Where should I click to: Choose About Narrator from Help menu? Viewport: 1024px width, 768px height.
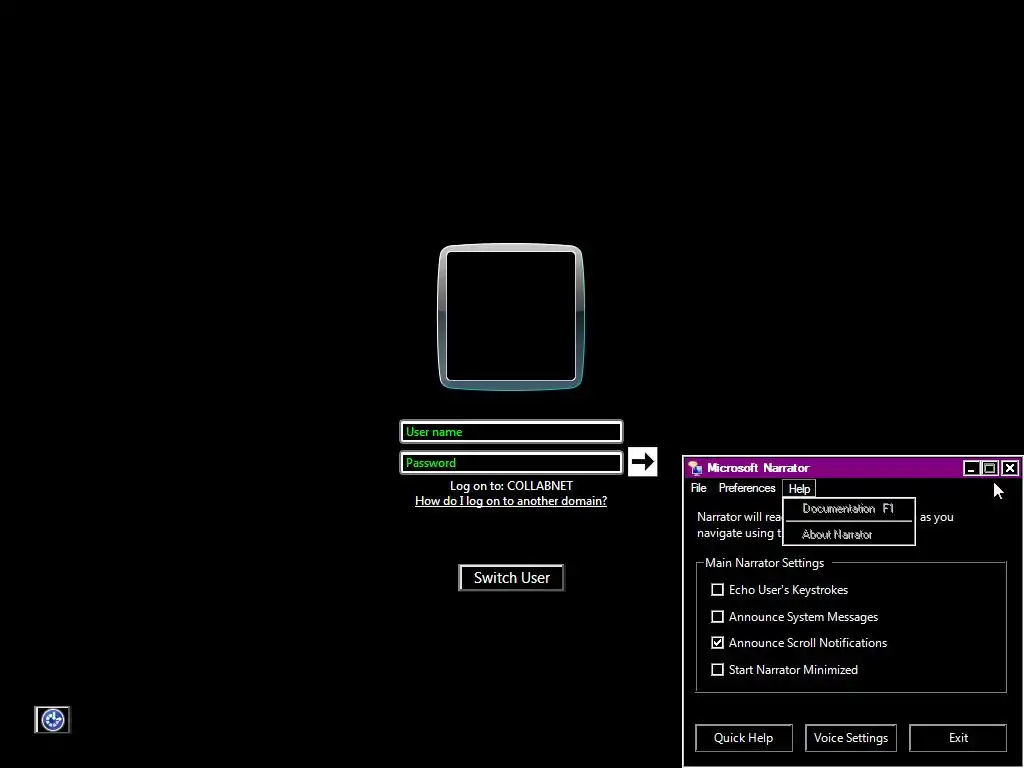click(x=848, y=534)
